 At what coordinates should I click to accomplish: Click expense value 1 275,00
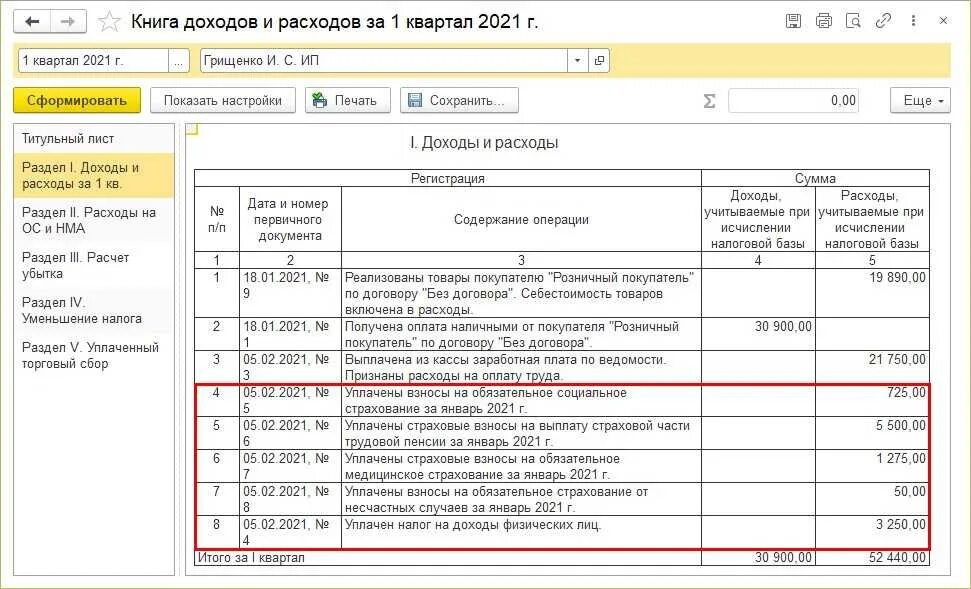coord(900,458)
